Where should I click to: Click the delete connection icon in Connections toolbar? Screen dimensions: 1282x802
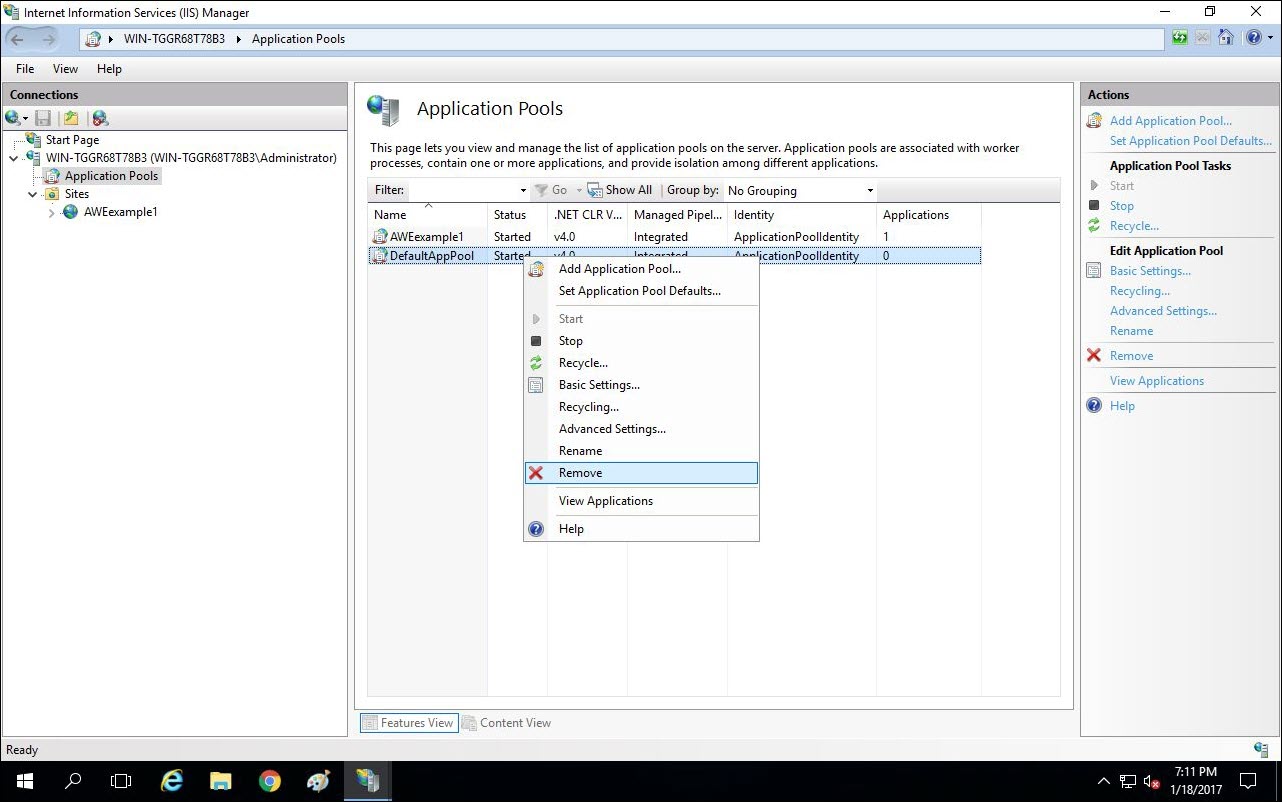(x=100, y=118)
